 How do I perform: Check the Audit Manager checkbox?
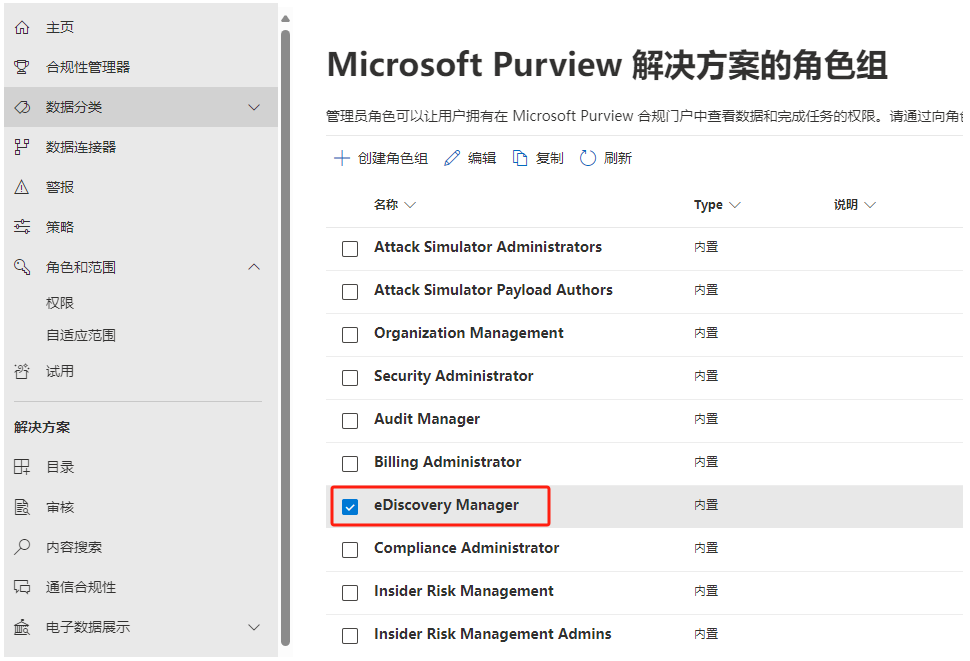click(350, 420)
